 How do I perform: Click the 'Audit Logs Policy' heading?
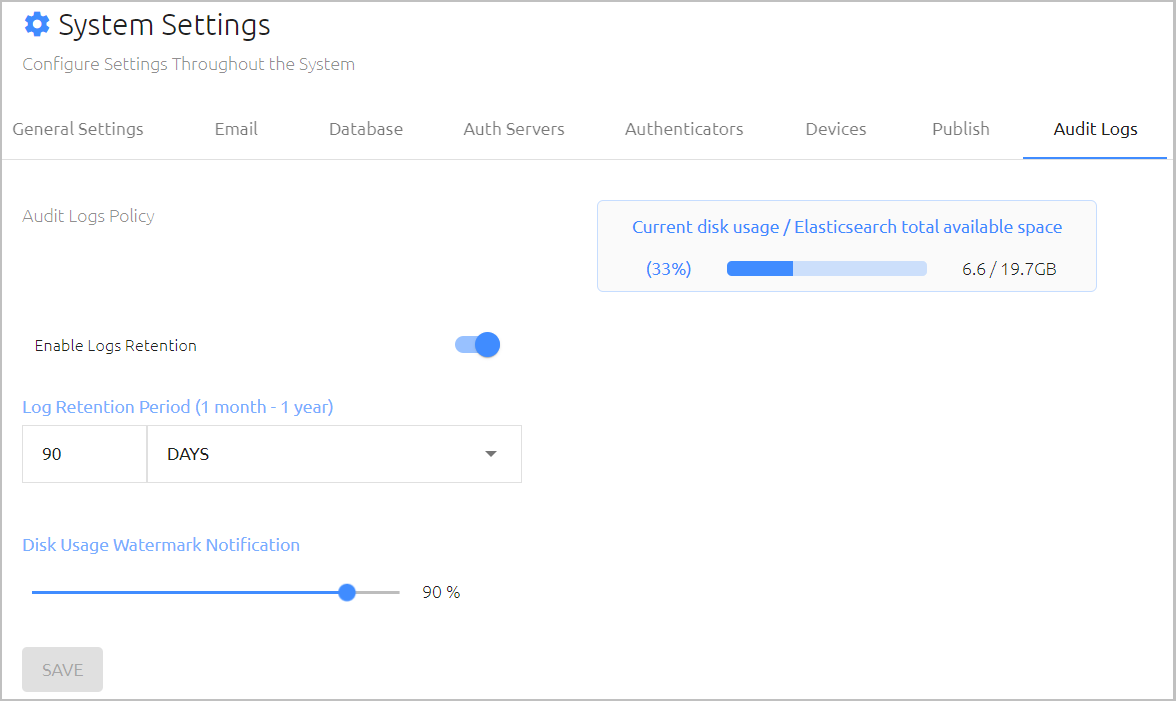(x=88, y=216)
